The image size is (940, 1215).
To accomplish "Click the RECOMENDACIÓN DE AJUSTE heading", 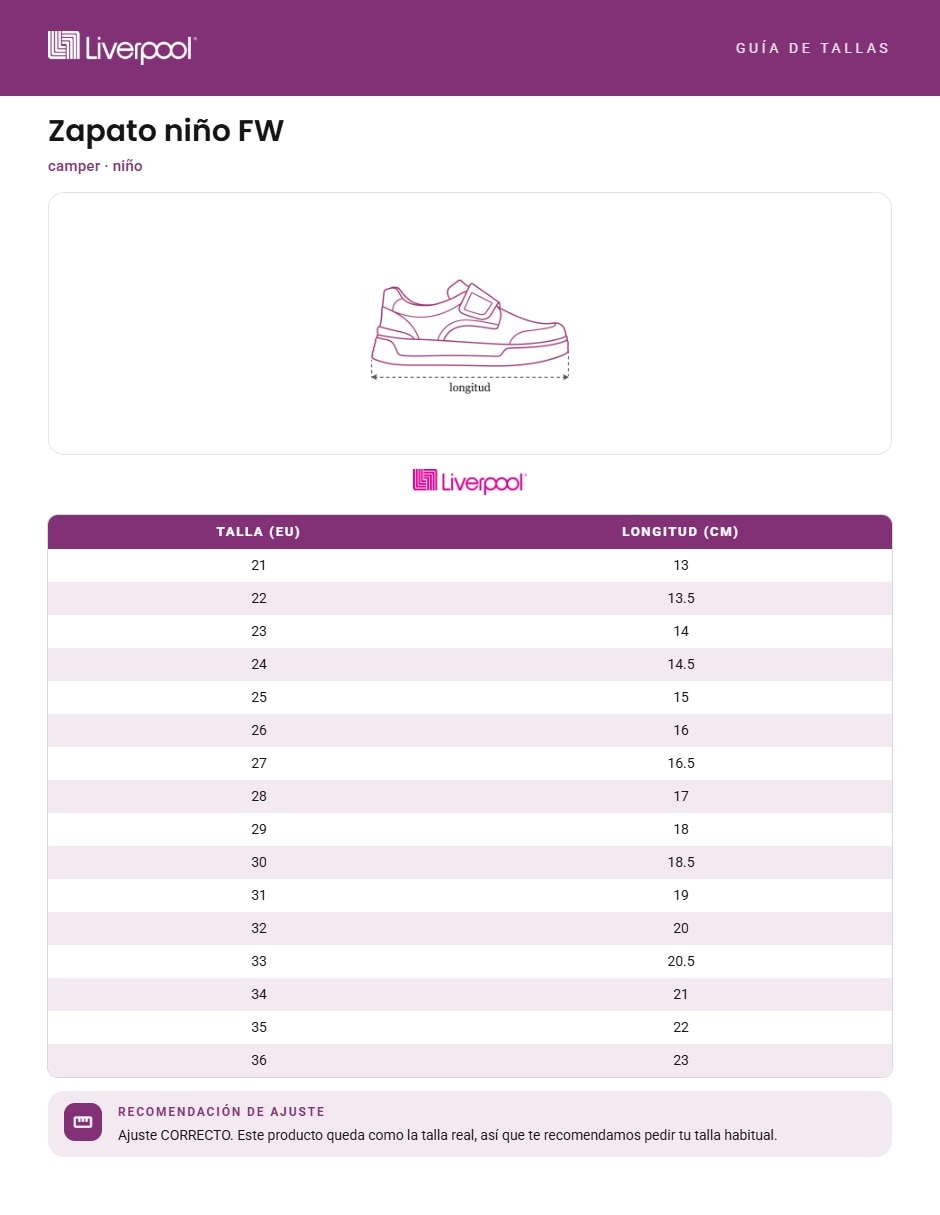I will click(x=221, y=1112).
